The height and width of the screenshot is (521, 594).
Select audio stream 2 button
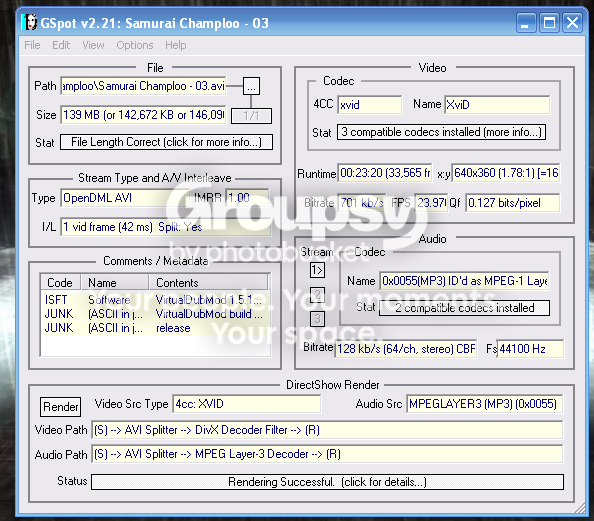click(x=317, y=294)
